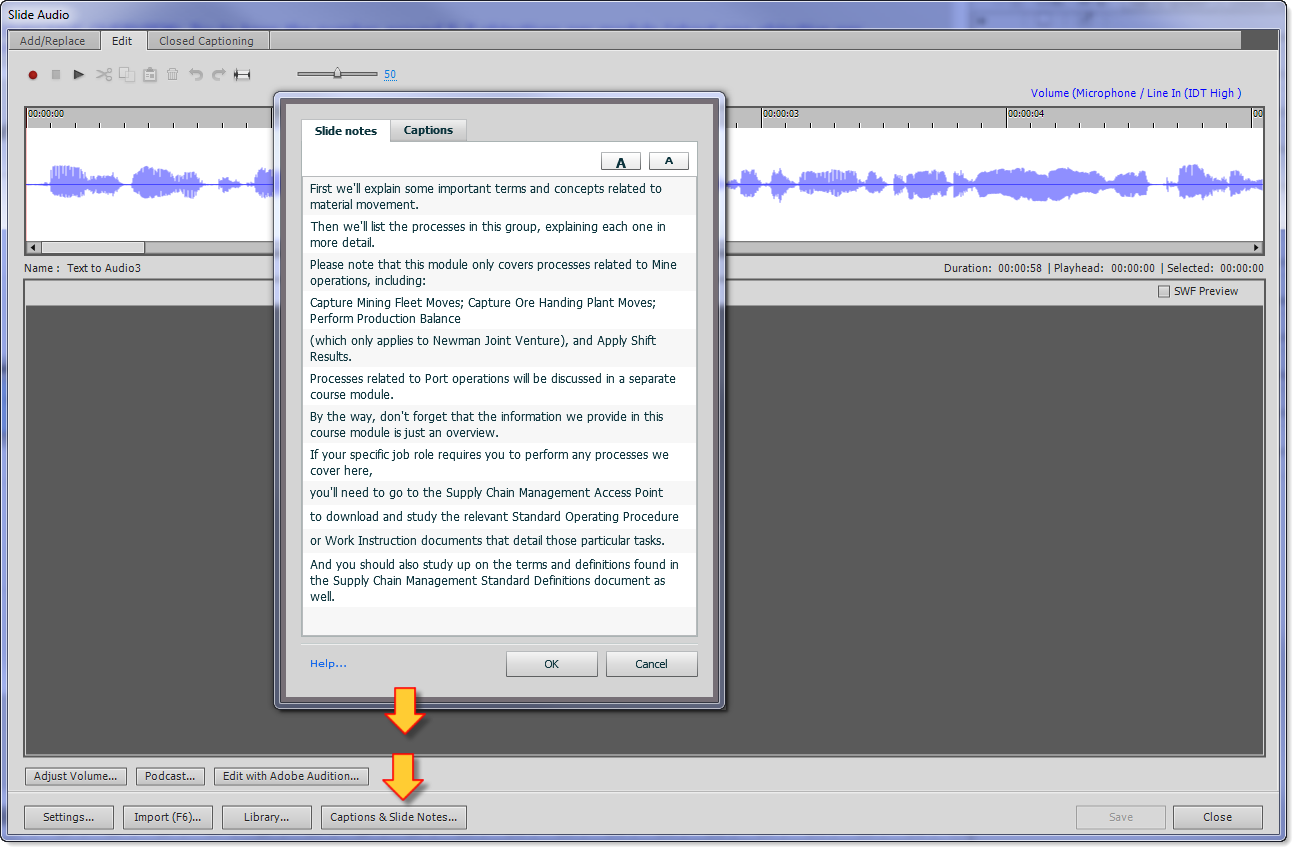Open Help from the dialog link
This screenshot has height=852, width=1297.
(x=328, y=663)
